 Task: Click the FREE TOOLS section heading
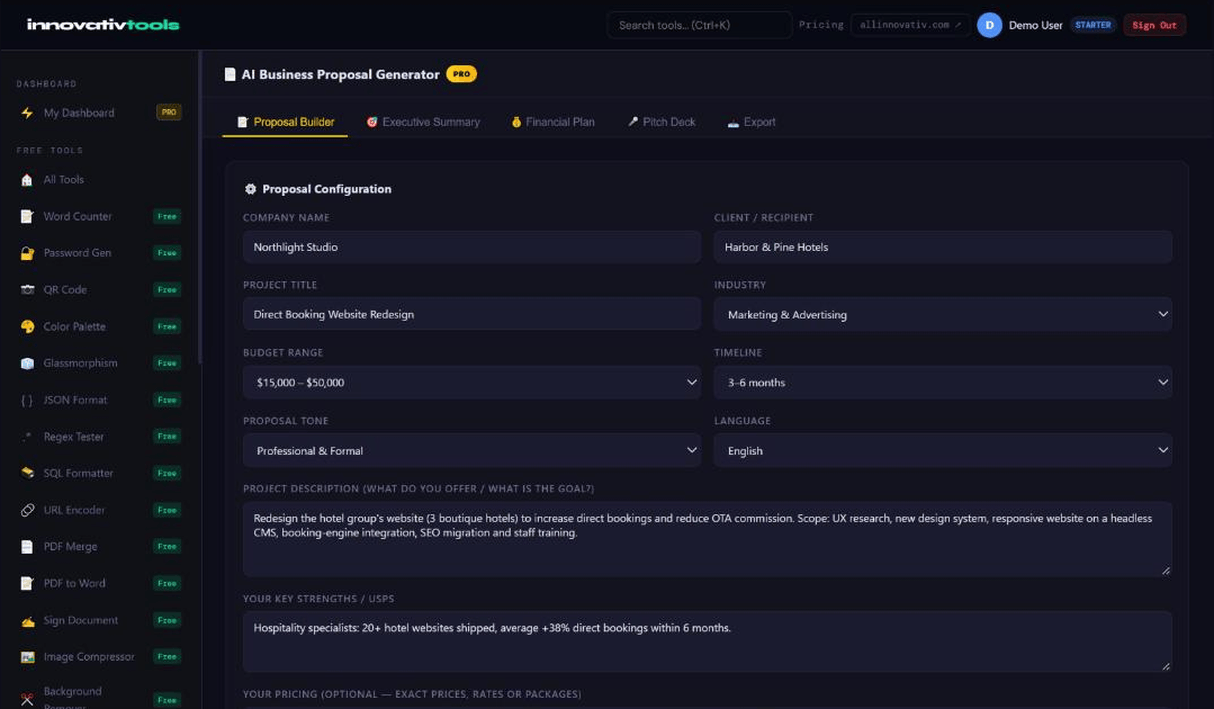[49, 150]
